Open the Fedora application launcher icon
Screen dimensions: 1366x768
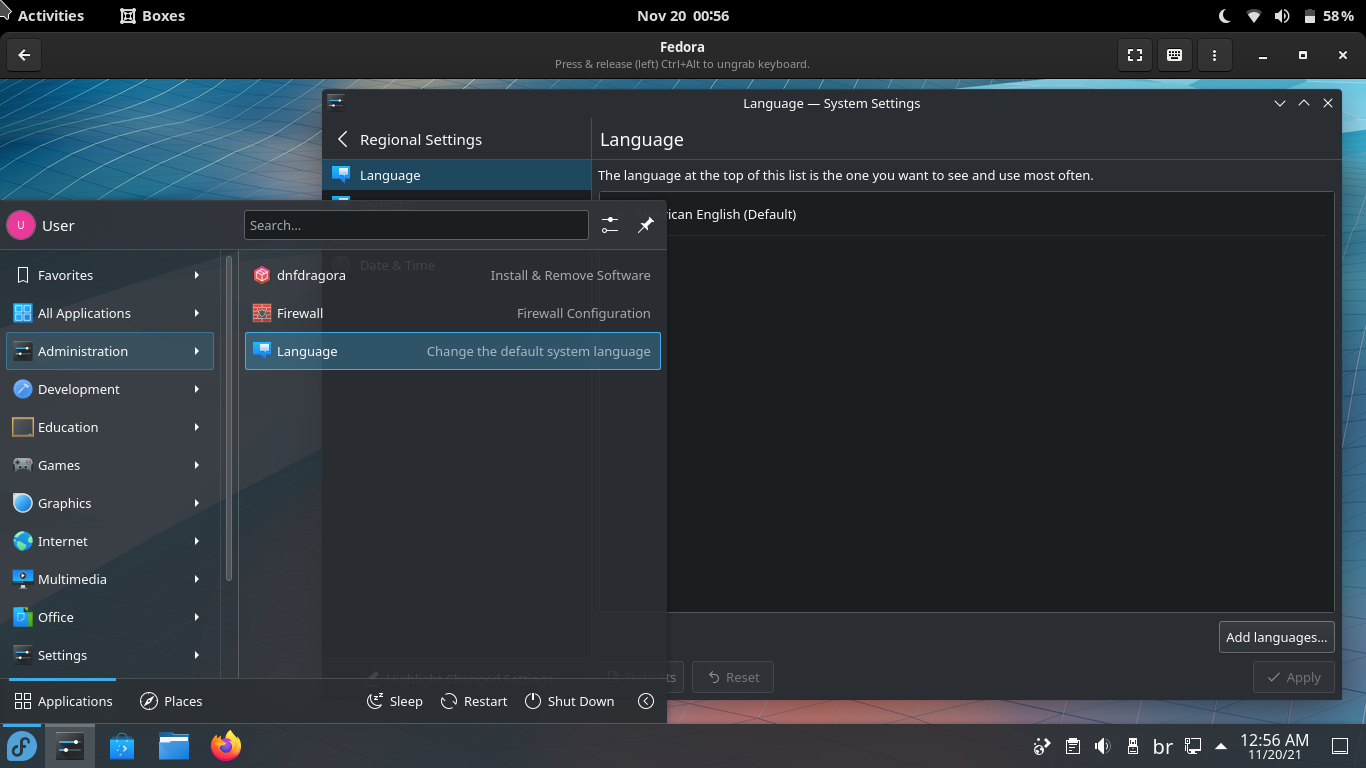[x=22, y=745]
